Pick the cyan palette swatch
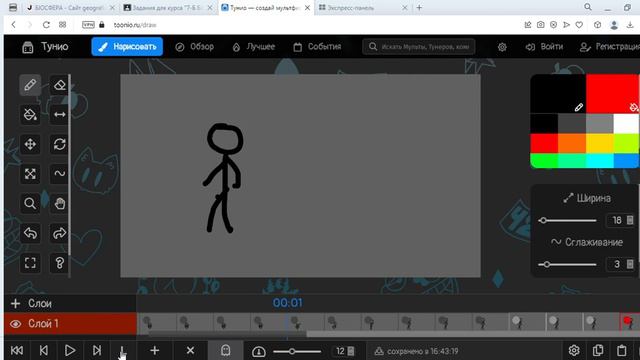The width and height of the screenshot is (640, 360). click(599, 160)
